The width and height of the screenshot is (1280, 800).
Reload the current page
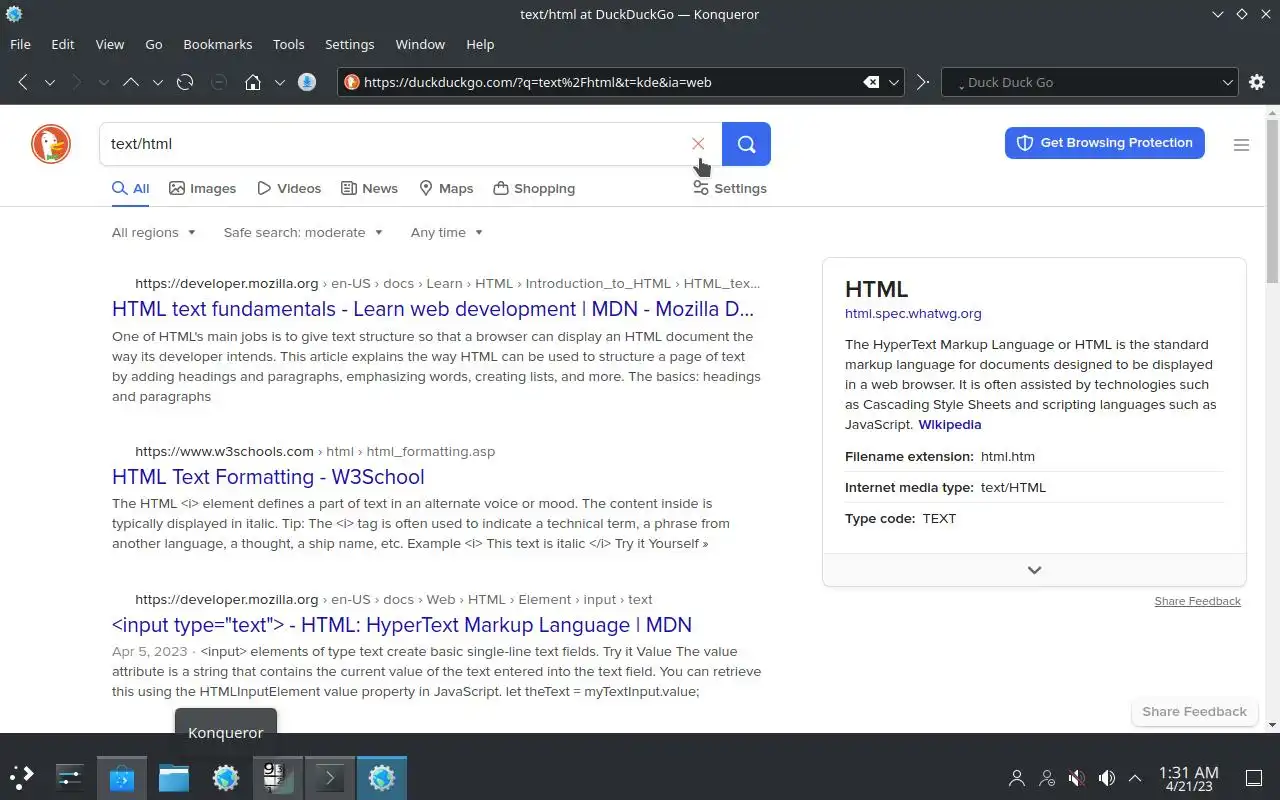(185, 82)
